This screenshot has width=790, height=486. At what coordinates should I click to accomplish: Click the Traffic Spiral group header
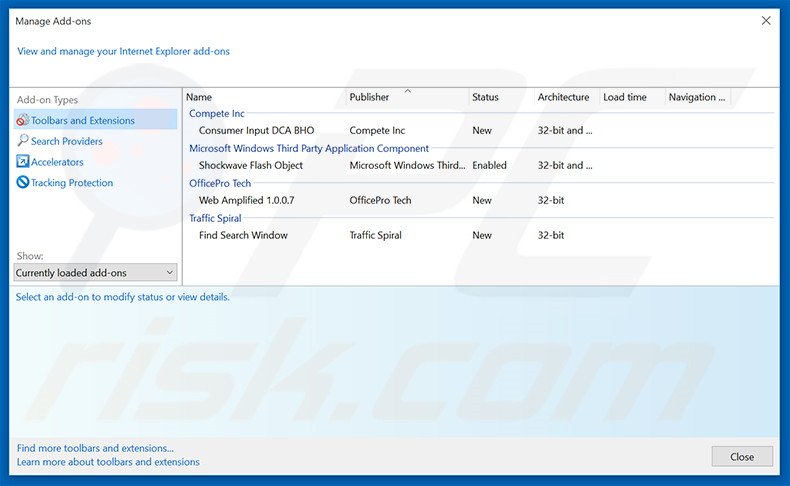[215, 218]
